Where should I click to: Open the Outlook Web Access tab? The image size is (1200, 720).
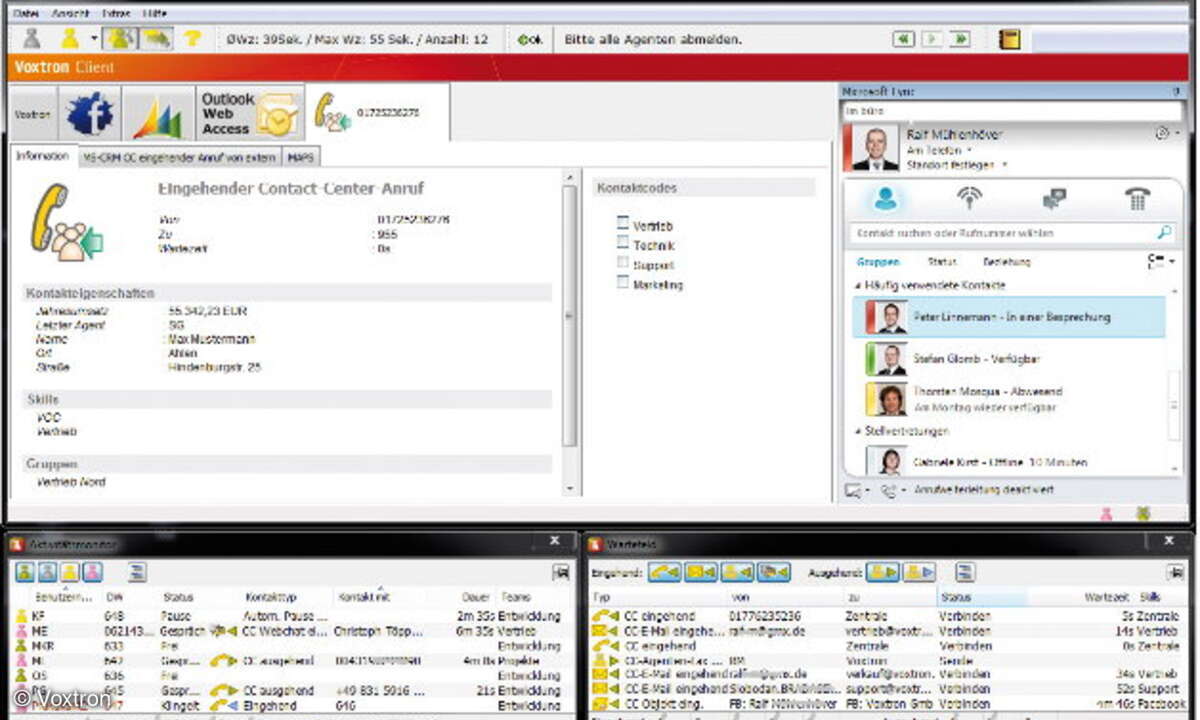(x=250, y=114)
